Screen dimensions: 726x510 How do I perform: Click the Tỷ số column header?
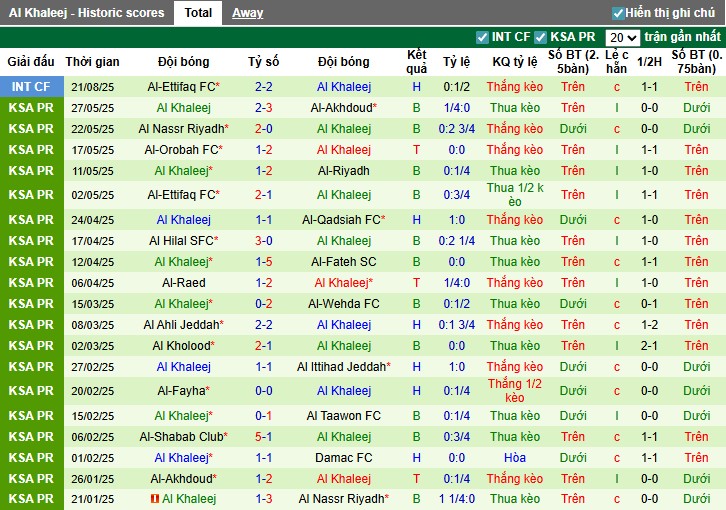click(x=263, y=61)
